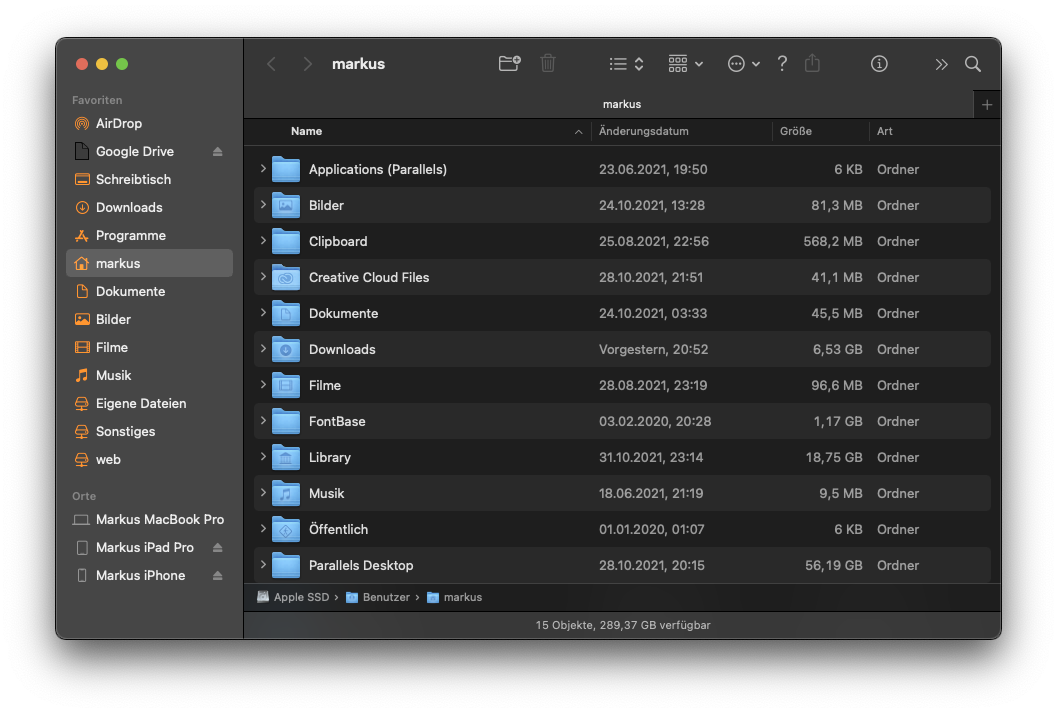1057x713 pixels.
Task: Open the list view mode switcher
Action: 626,64
